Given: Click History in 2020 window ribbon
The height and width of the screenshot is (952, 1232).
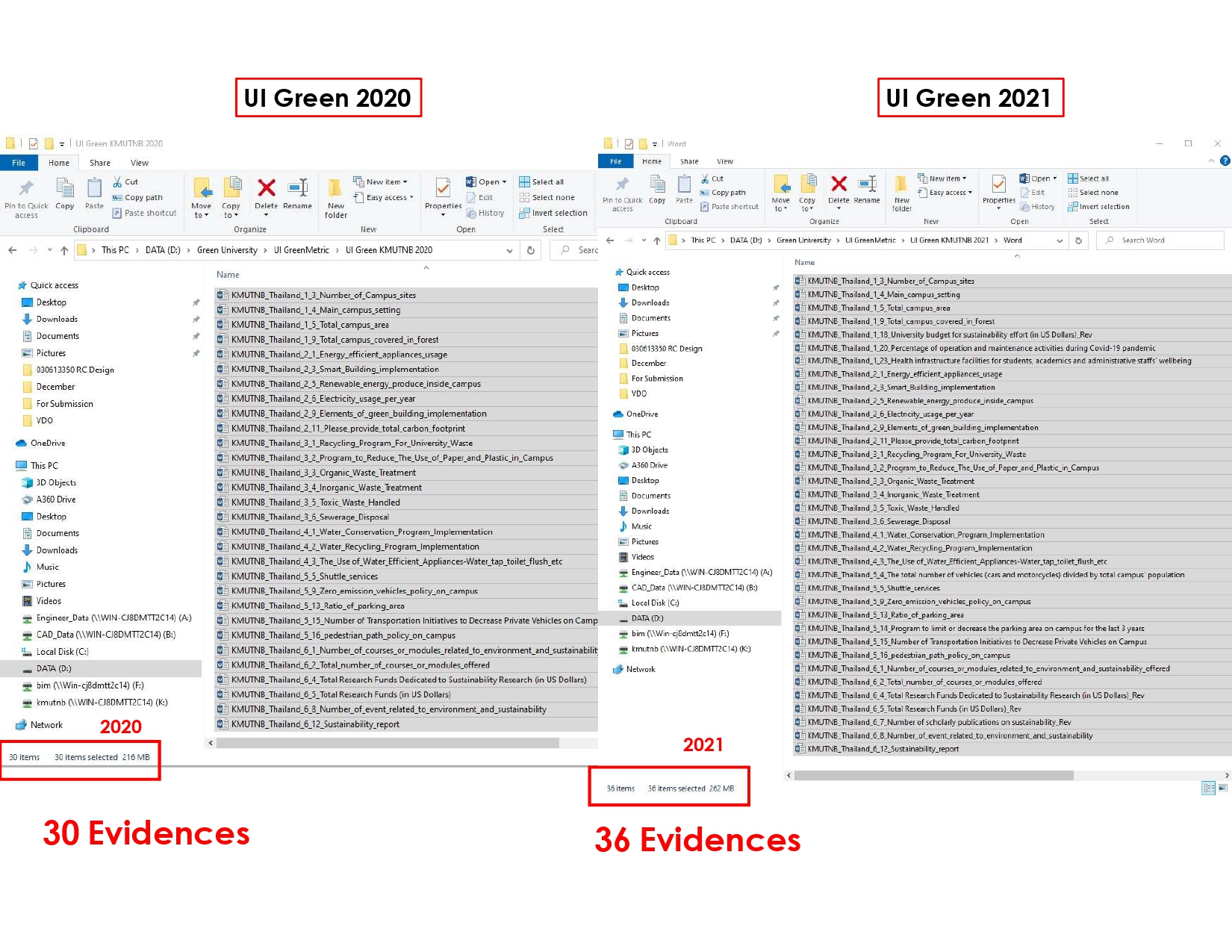Looking at the screenshot, I should point(485,213).
